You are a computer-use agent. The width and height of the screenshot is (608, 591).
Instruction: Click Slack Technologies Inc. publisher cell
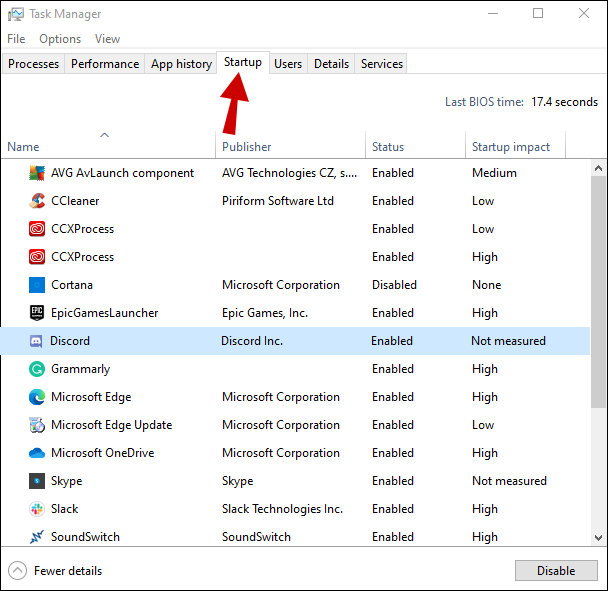coord(282,509)
